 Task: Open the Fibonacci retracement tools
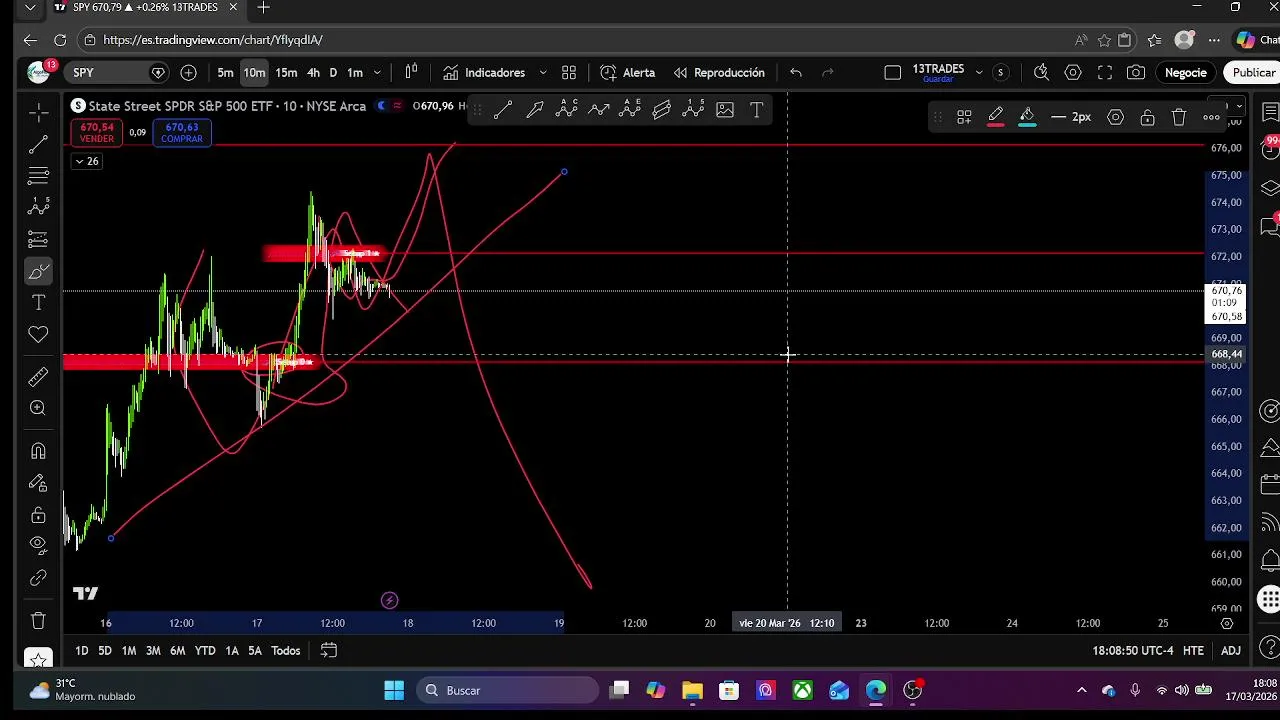tap(38, 177)
